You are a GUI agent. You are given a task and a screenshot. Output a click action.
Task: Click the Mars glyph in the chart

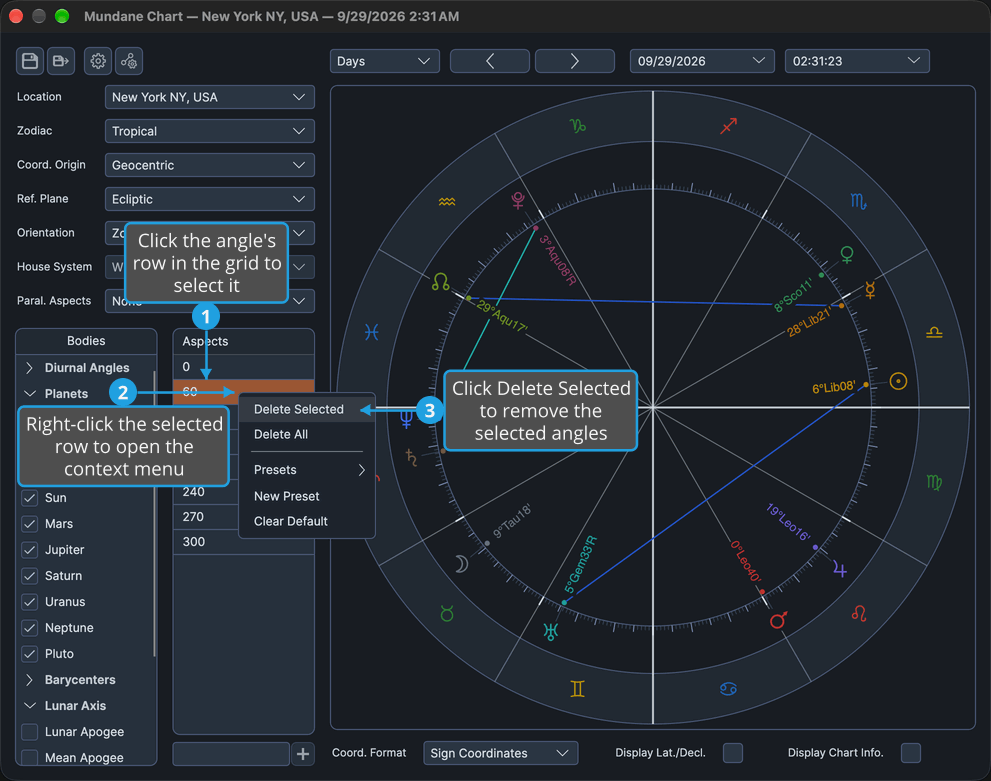[x=778, y=620]
